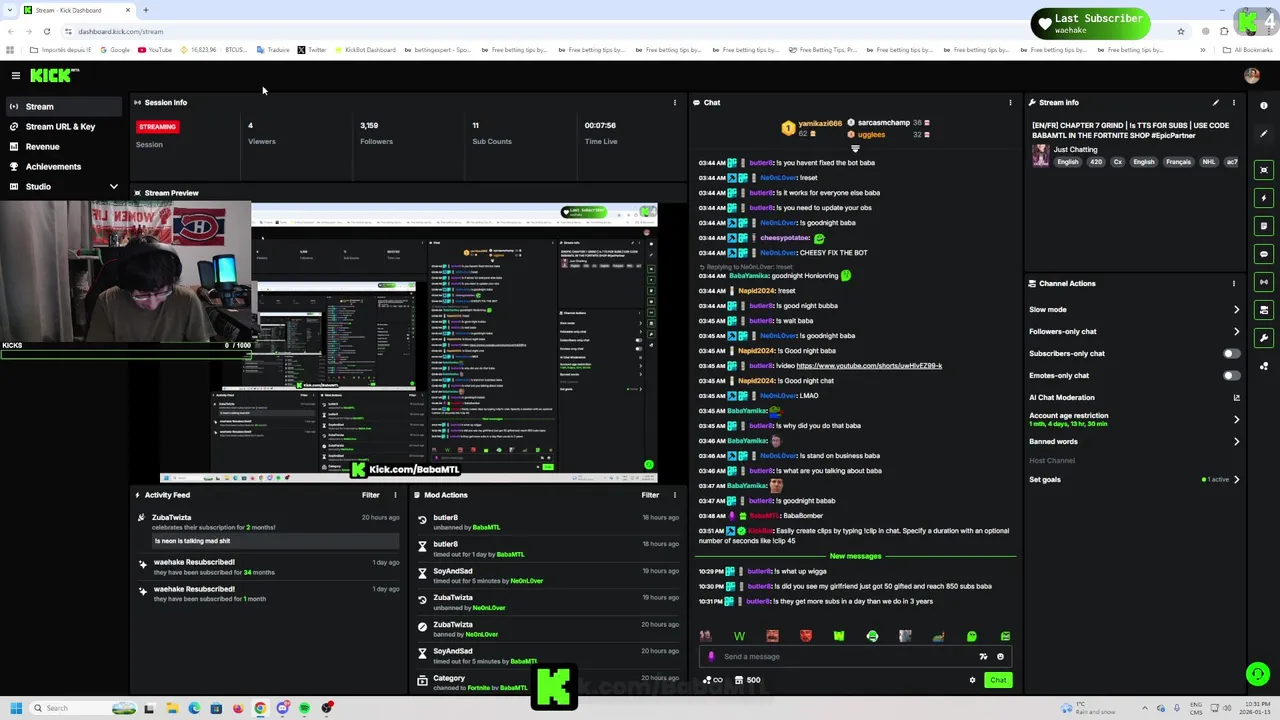Screen dimensions: 1280x720
Task: Open emoji picker in message box
Action: click(1000, 657)
